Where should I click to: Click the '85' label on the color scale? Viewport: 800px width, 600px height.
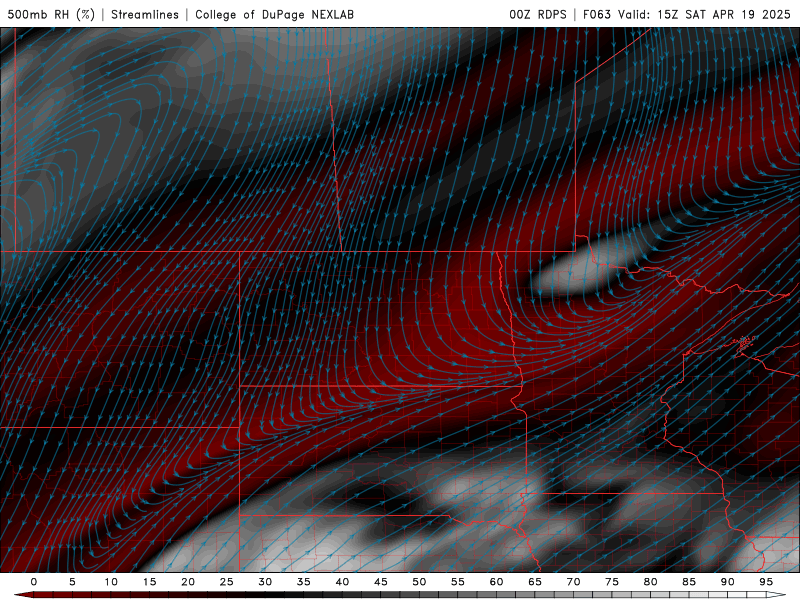point(689,582)
